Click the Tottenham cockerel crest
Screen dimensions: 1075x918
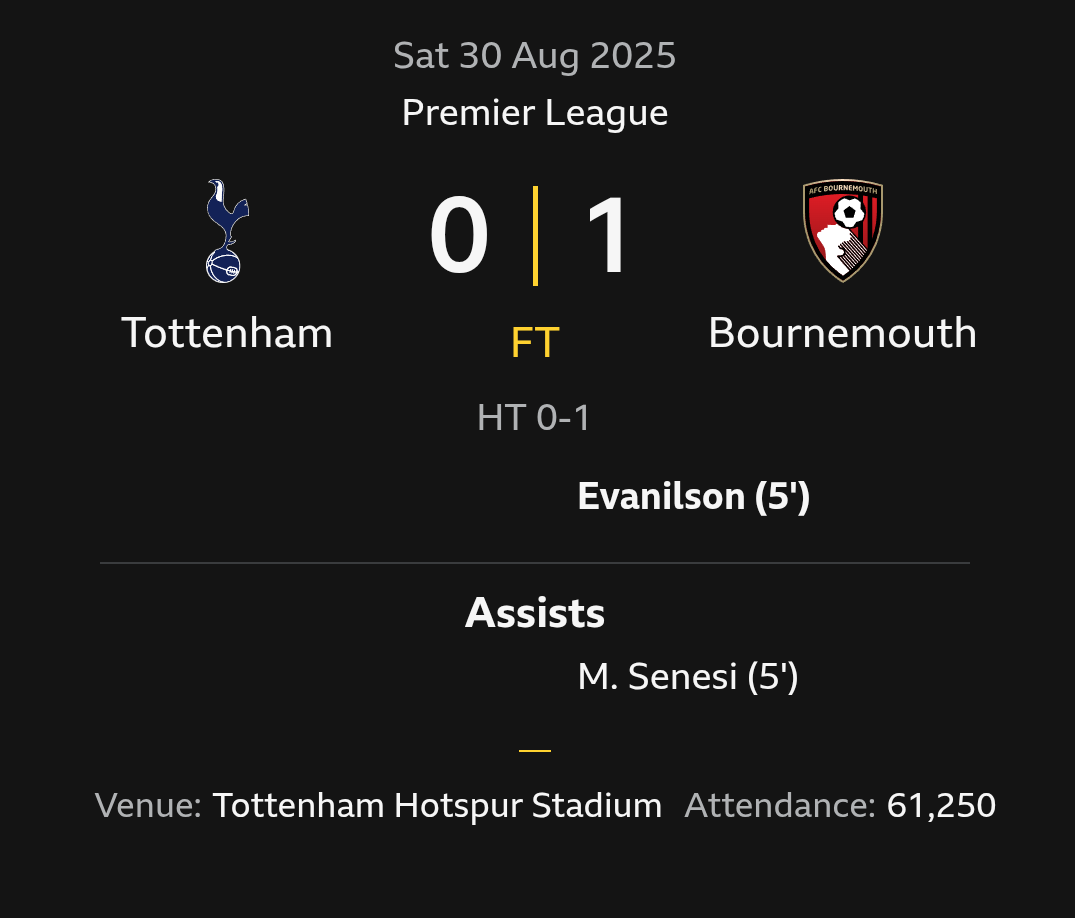click(227, 231)
